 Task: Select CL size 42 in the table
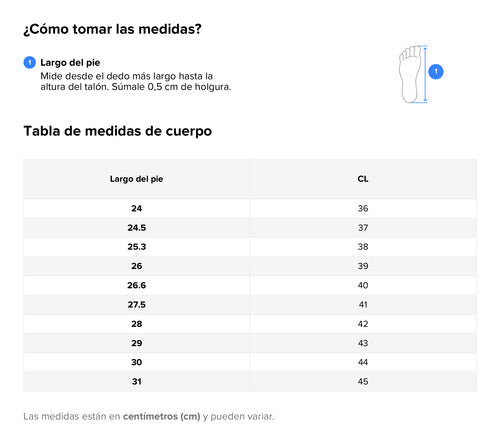363,324
